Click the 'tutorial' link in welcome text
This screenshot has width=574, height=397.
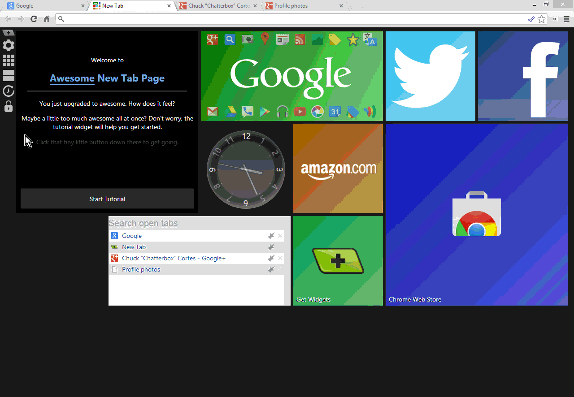tap(63, 127)
